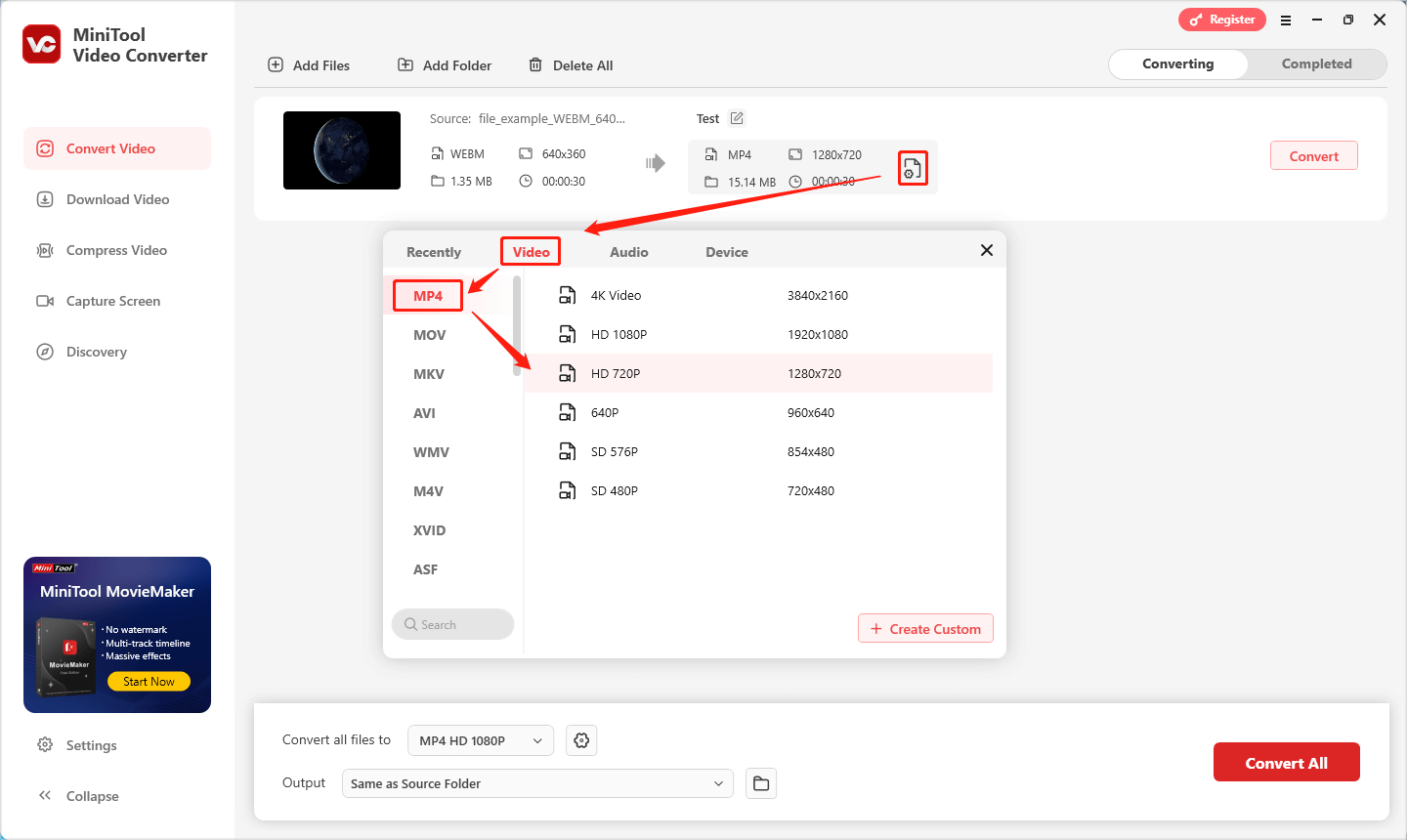The width and height of the screenshot is (1407, 840).
Task: Click the Settings gear icon in sidebar
Action: pyautogui.click(x=45, y=745)
